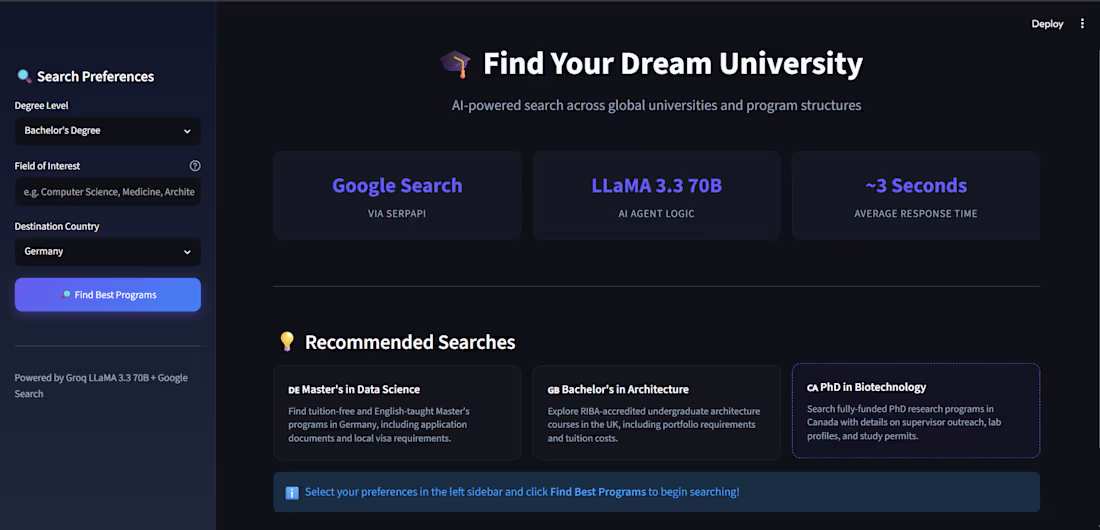
Task: Select the Master's in Data Science card
Action: [397, 413]
